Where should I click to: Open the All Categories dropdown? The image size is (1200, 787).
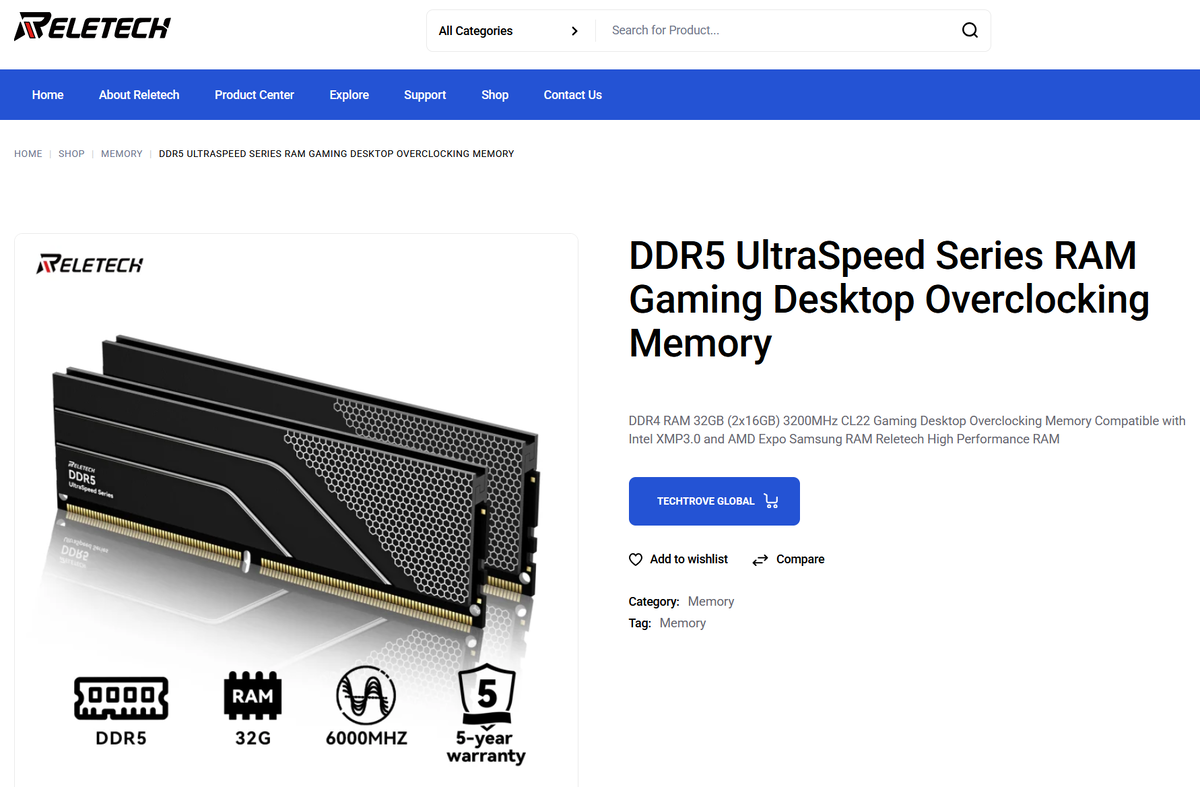pos(510,31)
